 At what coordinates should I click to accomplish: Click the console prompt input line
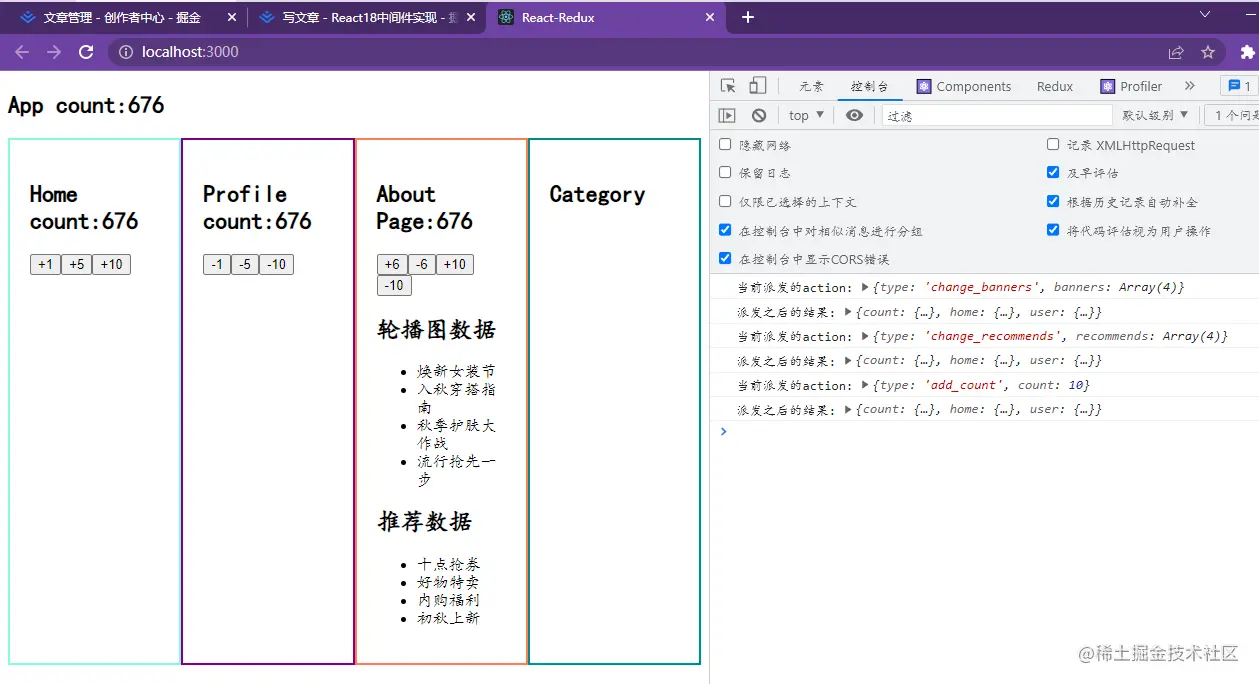(x=990, y=431)
